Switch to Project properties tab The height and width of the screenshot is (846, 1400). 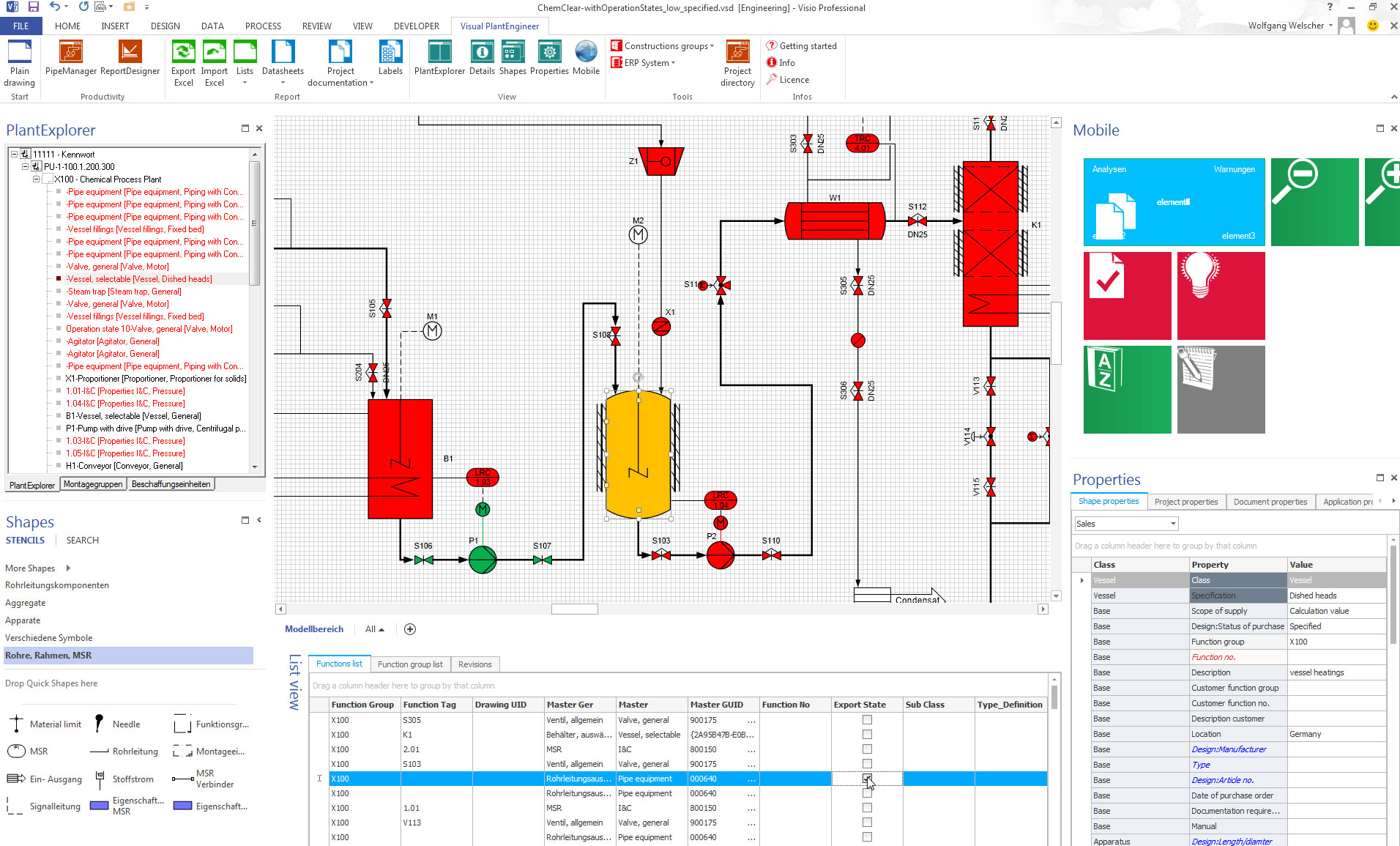coord(1186,502)
